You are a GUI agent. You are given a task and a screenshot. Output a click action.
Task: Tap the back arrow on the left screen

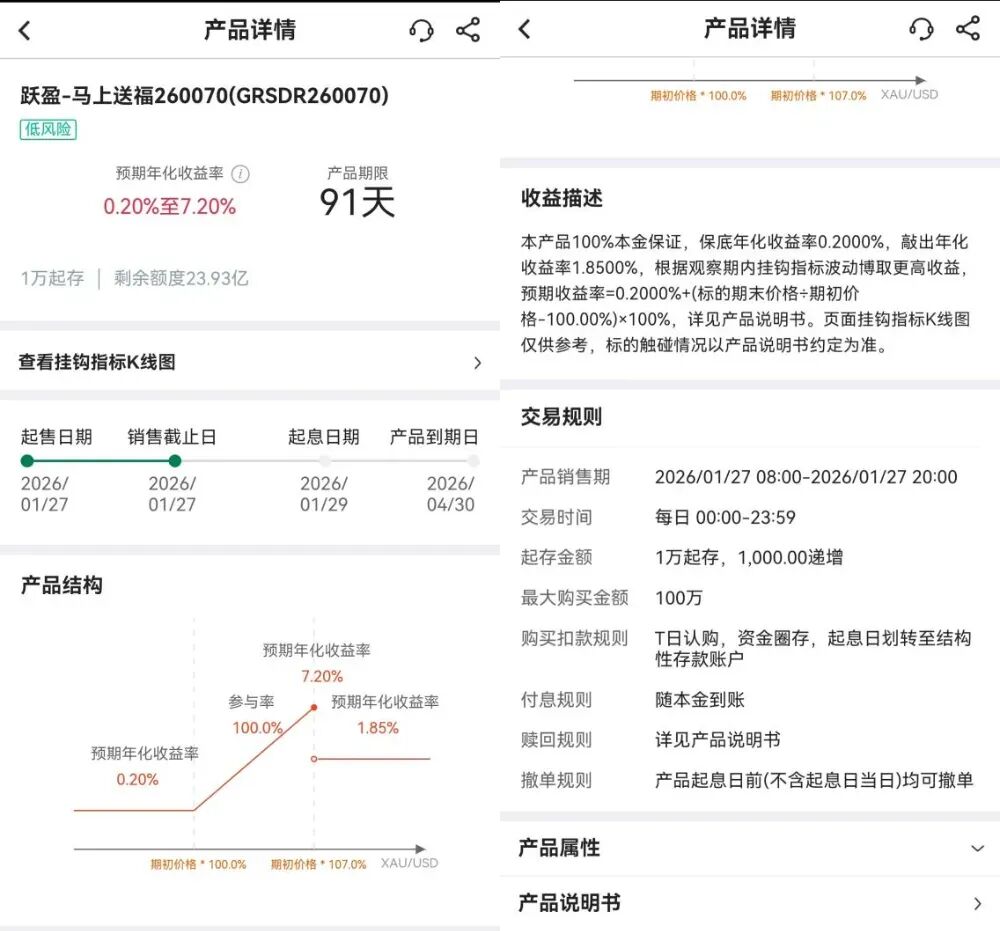click(x=25, y=30)
